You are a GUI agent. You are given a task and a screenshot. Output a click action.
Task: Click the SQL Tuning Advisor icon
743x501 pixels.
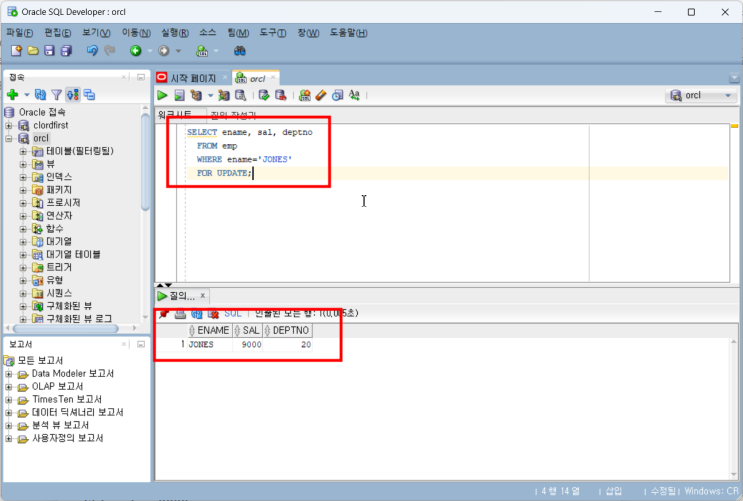click(241, 95)
